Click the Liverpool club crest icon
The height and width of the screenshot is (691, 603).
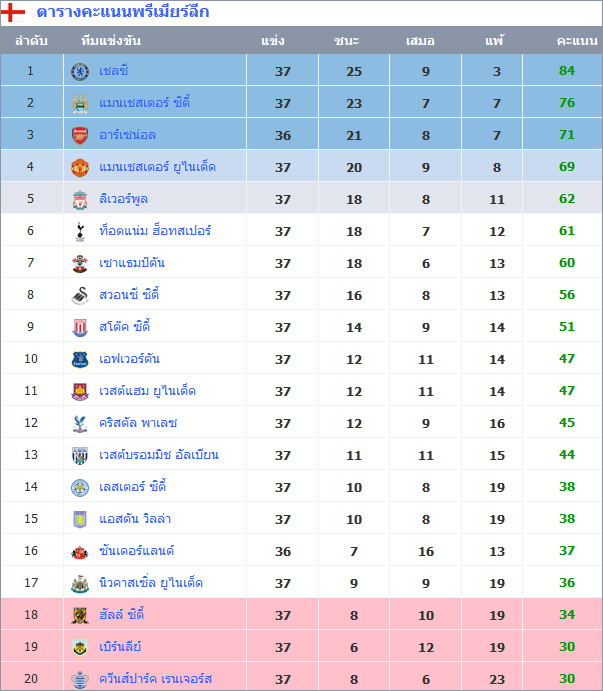(80, 199)
